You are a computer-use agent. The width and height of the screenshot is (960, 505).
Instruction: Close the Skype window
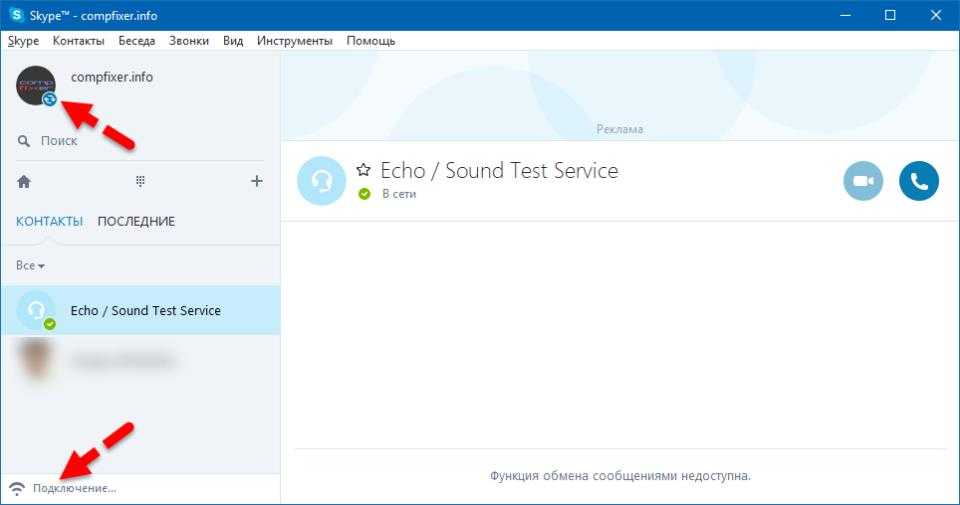pyautogui.click(x=936, y=15)
